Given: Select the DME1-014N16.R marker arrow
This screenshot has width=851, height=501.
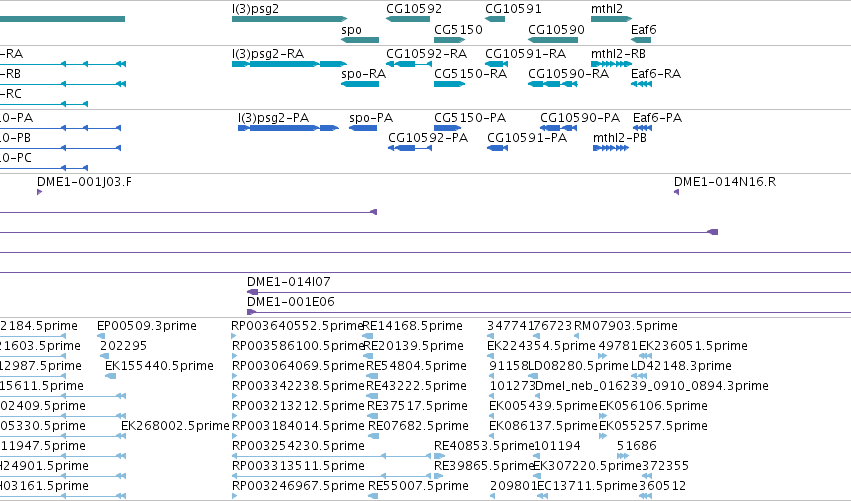Looking at the screenshot, I should (676, 192).
